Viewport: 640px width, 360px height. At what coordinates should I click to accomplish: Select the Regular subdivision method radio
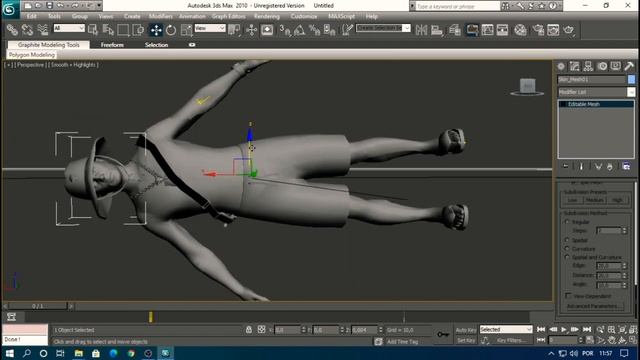(567, 222)
